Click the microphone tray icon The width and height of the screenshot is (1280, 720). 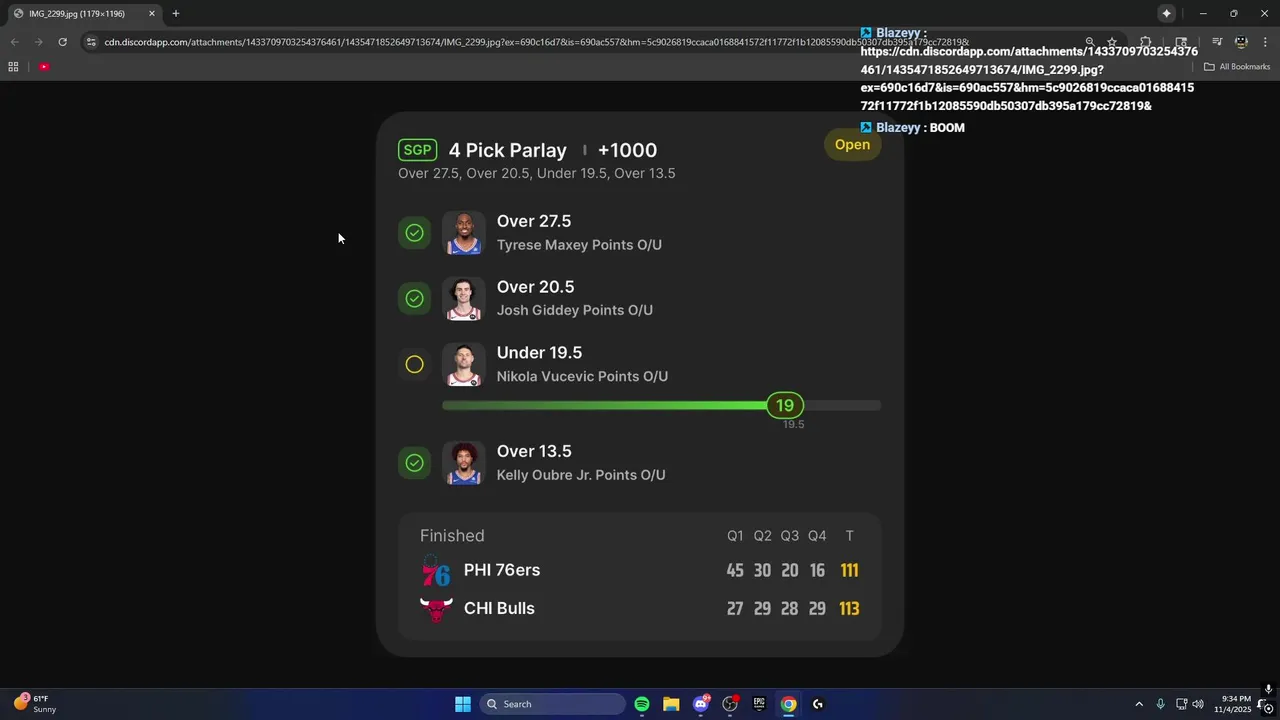click(1160, 704)
